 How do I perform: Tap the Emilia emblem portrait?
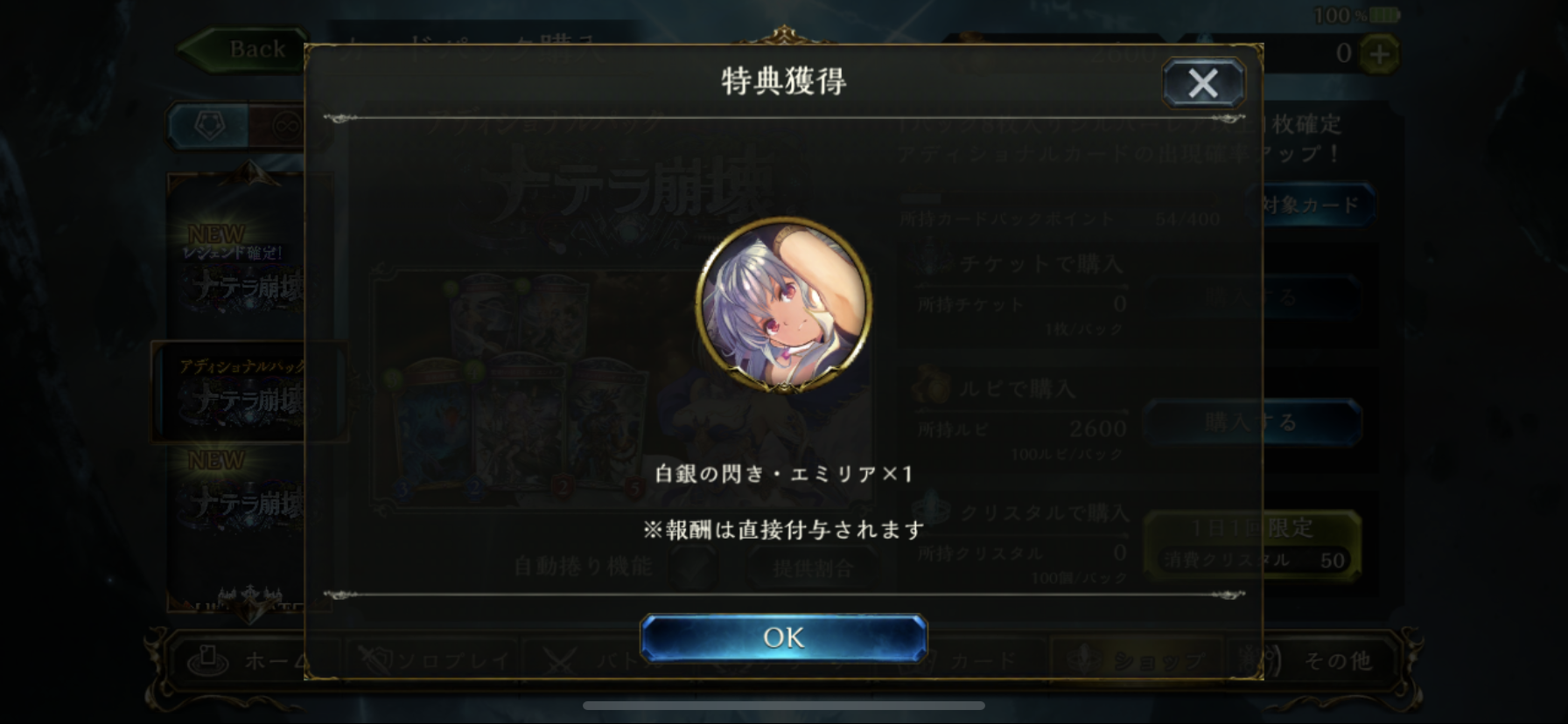click(783, 306)
